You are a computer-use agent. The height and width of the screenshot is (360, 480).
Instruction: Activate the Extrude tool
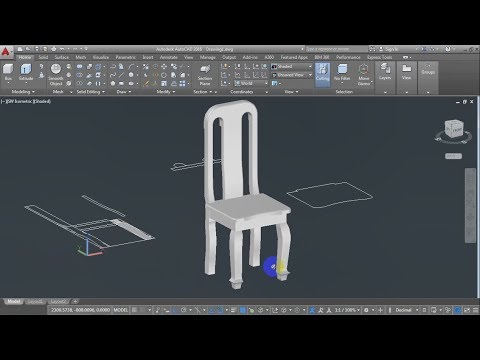point(26,72)
